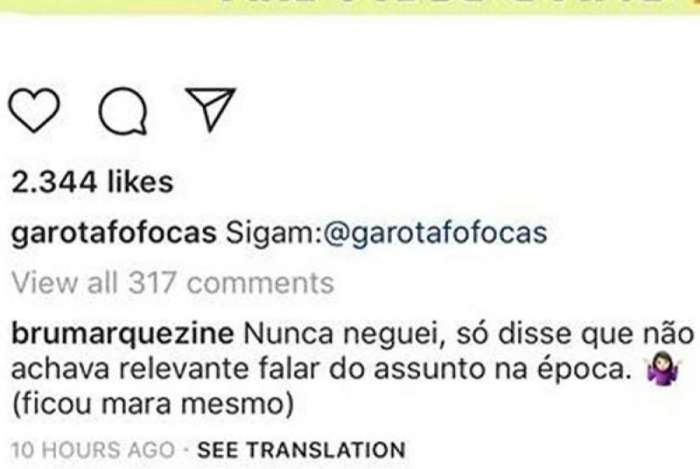Open the brumarquezine profile

tap(122, 334)
